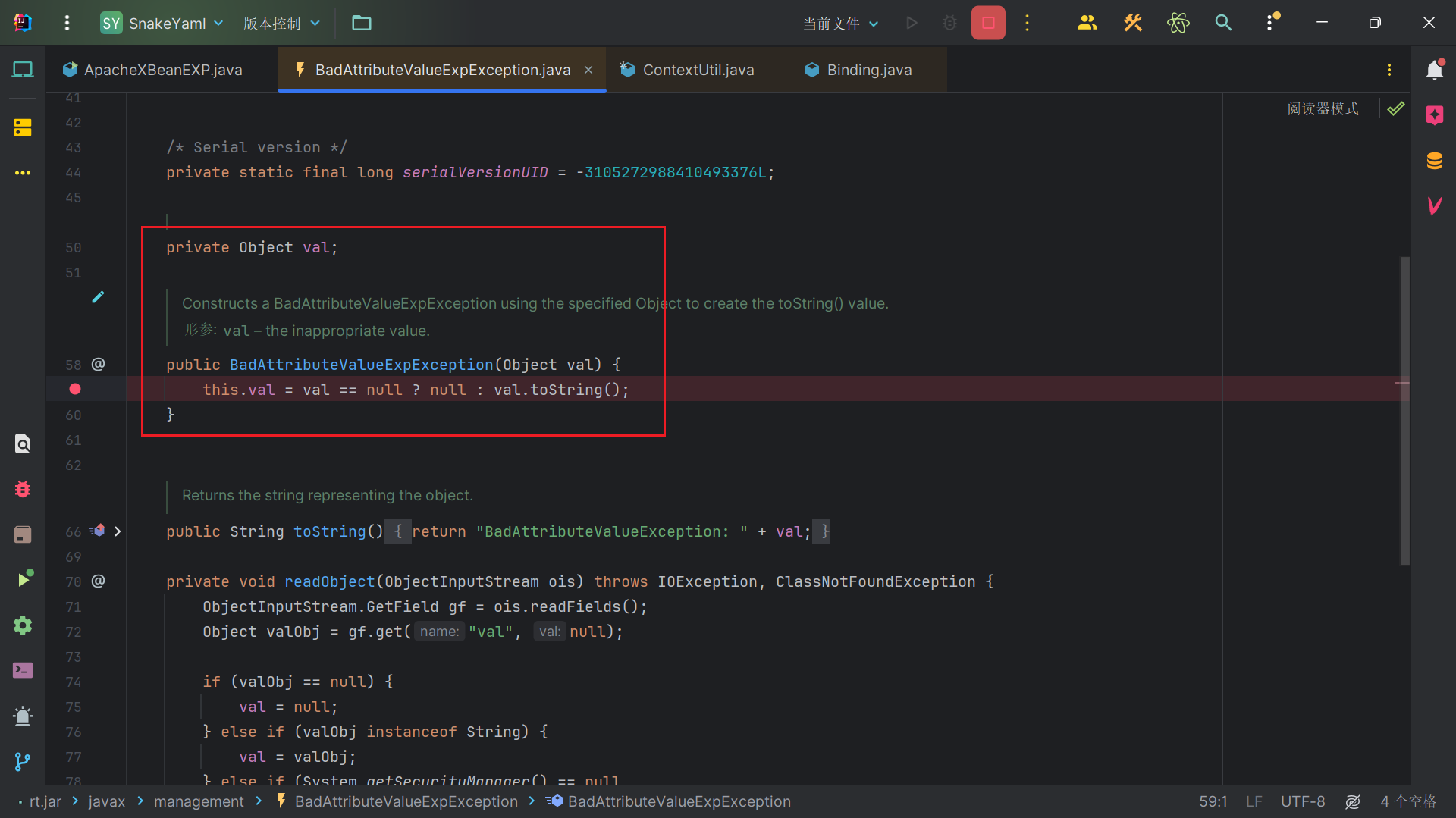Click the LF line separator indicator

coord(1254,801)
